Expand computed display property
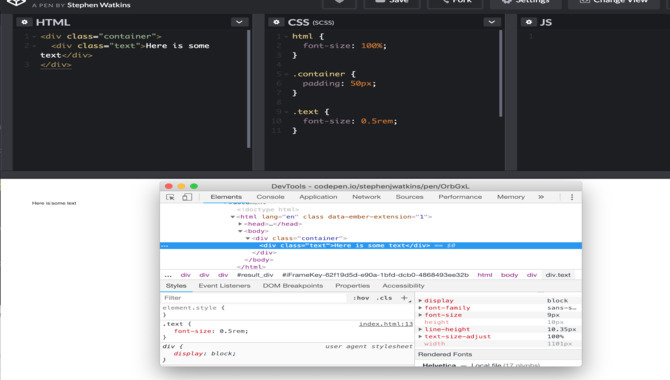The height and width of the screenshot is (380, 670). (x=420, y=300)
